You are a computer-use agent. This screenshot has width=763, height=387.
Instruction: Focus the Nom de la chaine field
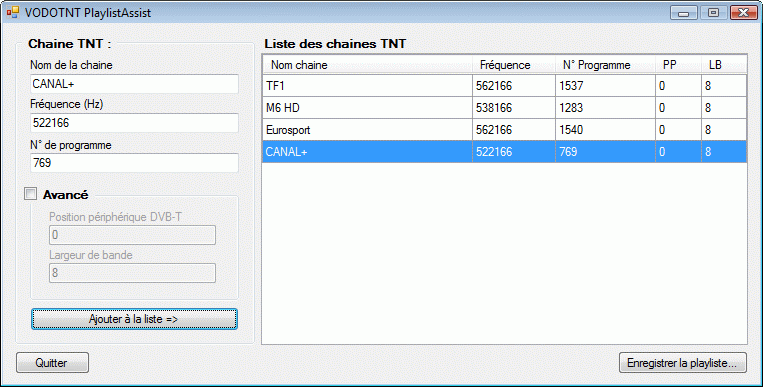(134, 84)
